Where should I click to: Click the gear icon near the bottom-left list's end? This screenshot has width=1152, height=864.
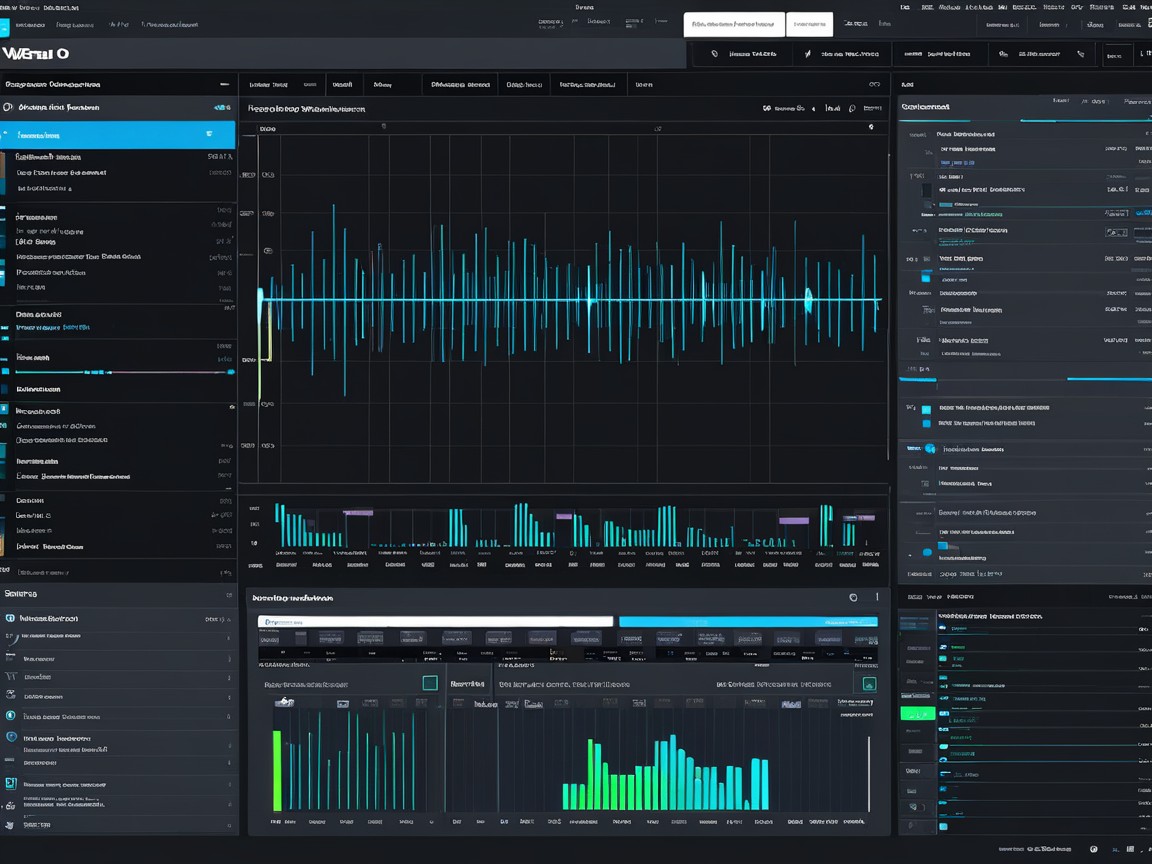[x=10, y=806]
